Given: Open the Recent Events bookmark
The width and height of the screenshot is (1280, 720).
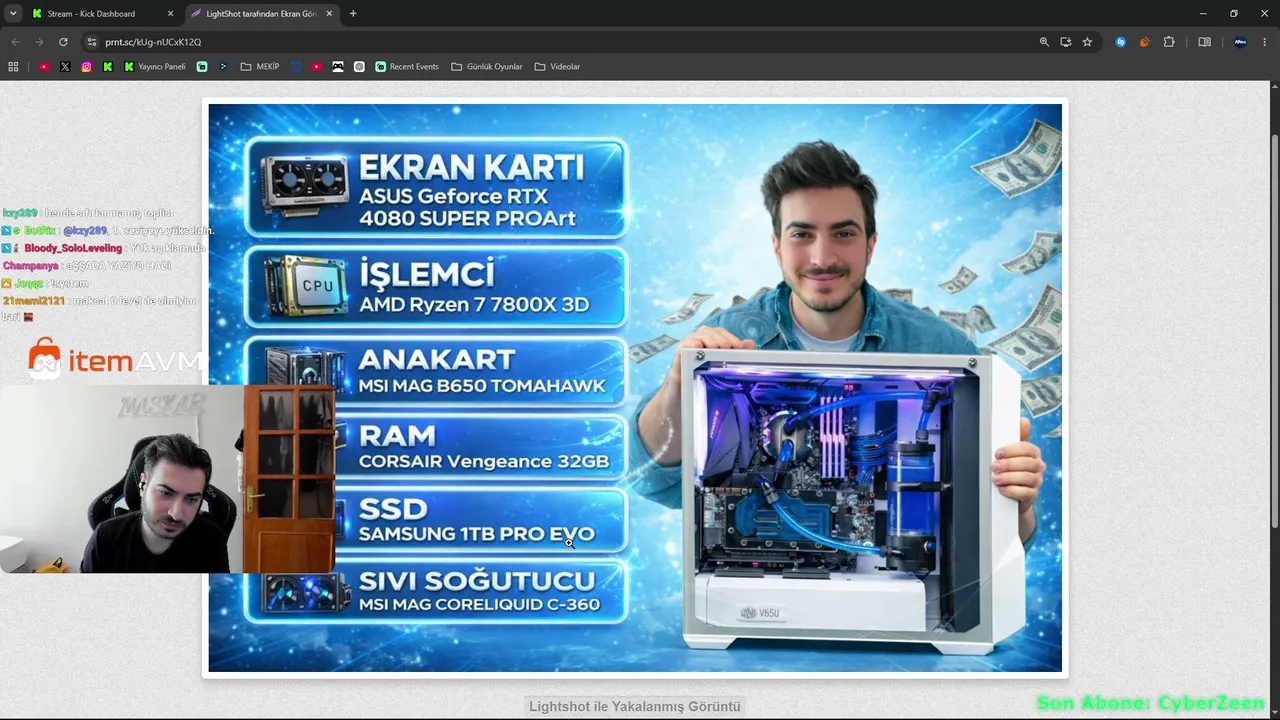Looking at the screenshot, I should click(x=407, y=67).
